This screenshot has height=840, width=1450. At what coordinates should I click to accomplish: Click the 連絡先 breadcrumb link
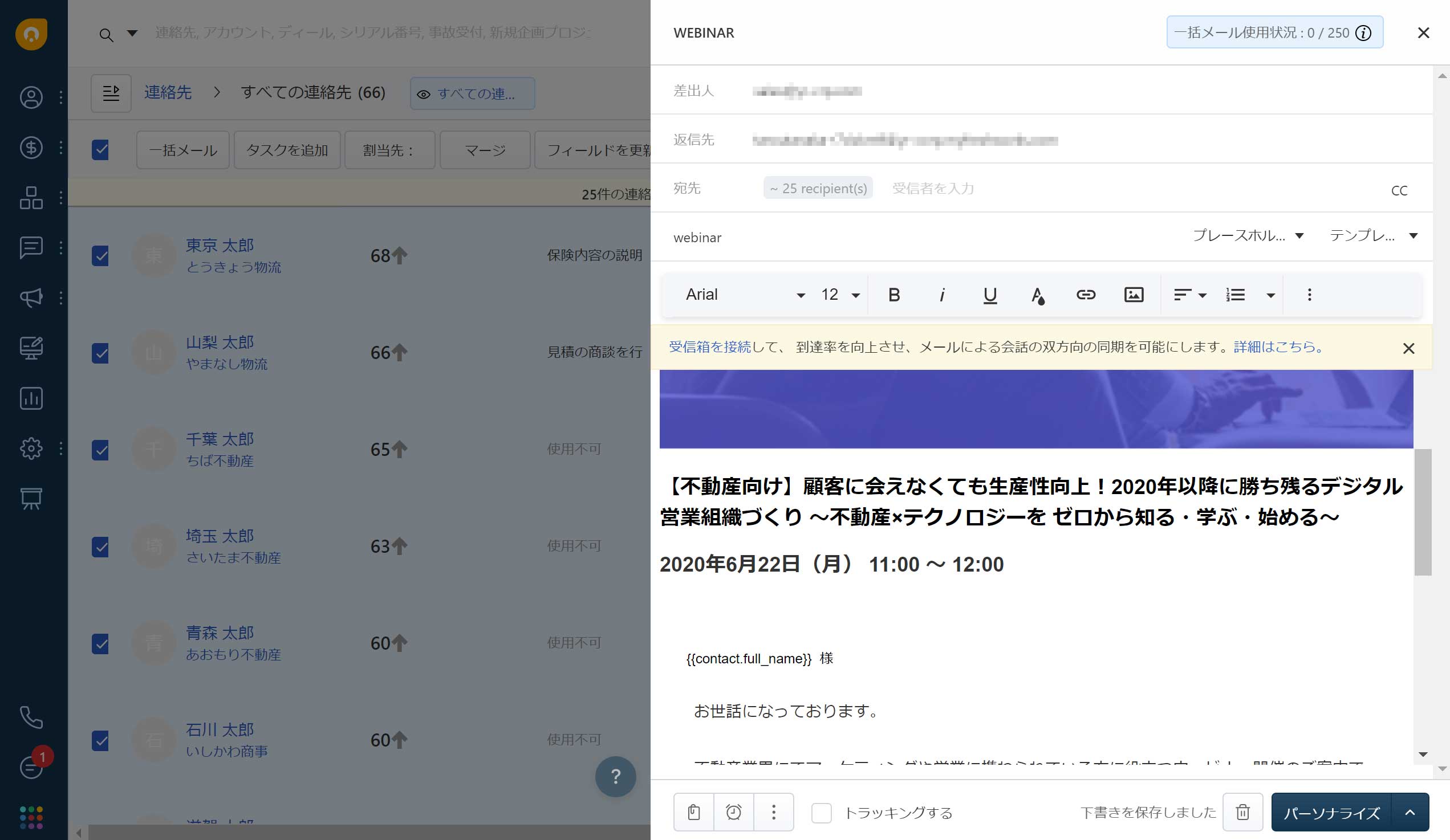coord(168,92)
